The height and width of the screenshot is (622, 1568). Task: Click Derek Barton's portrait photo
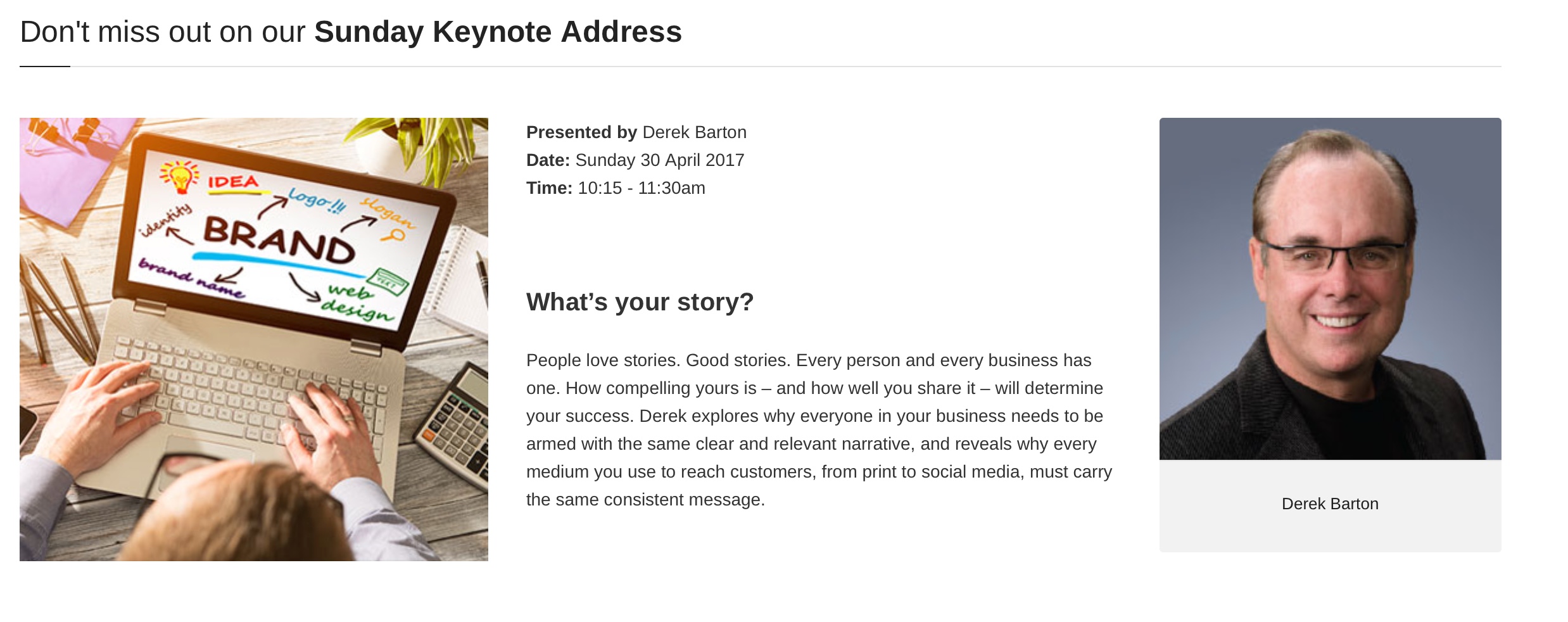click(1330, 288)
